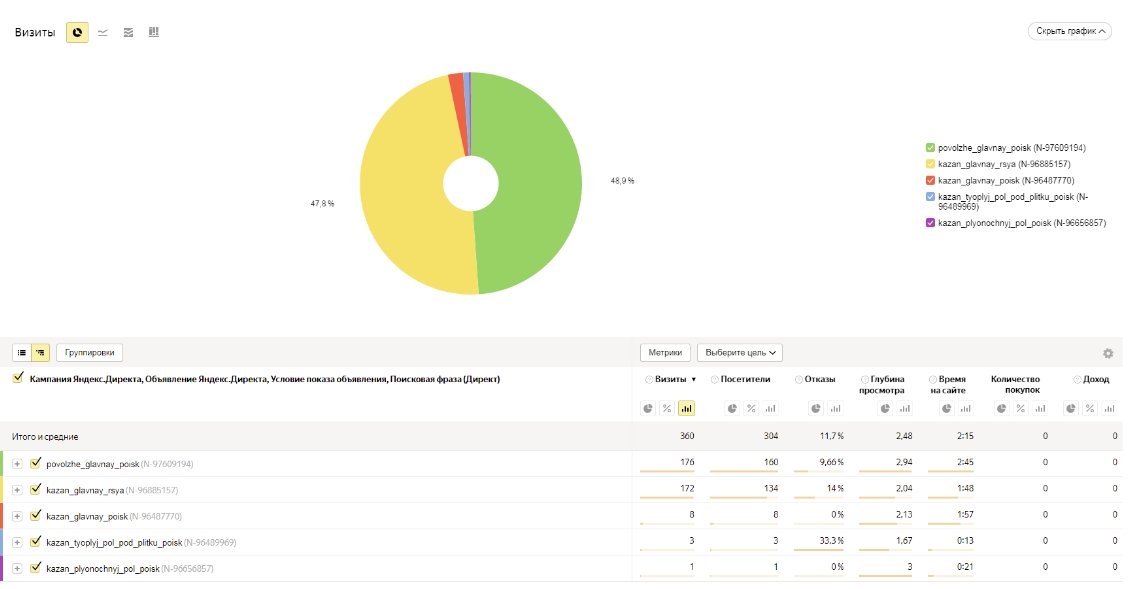Click the Группировки button

click(89, 352)
